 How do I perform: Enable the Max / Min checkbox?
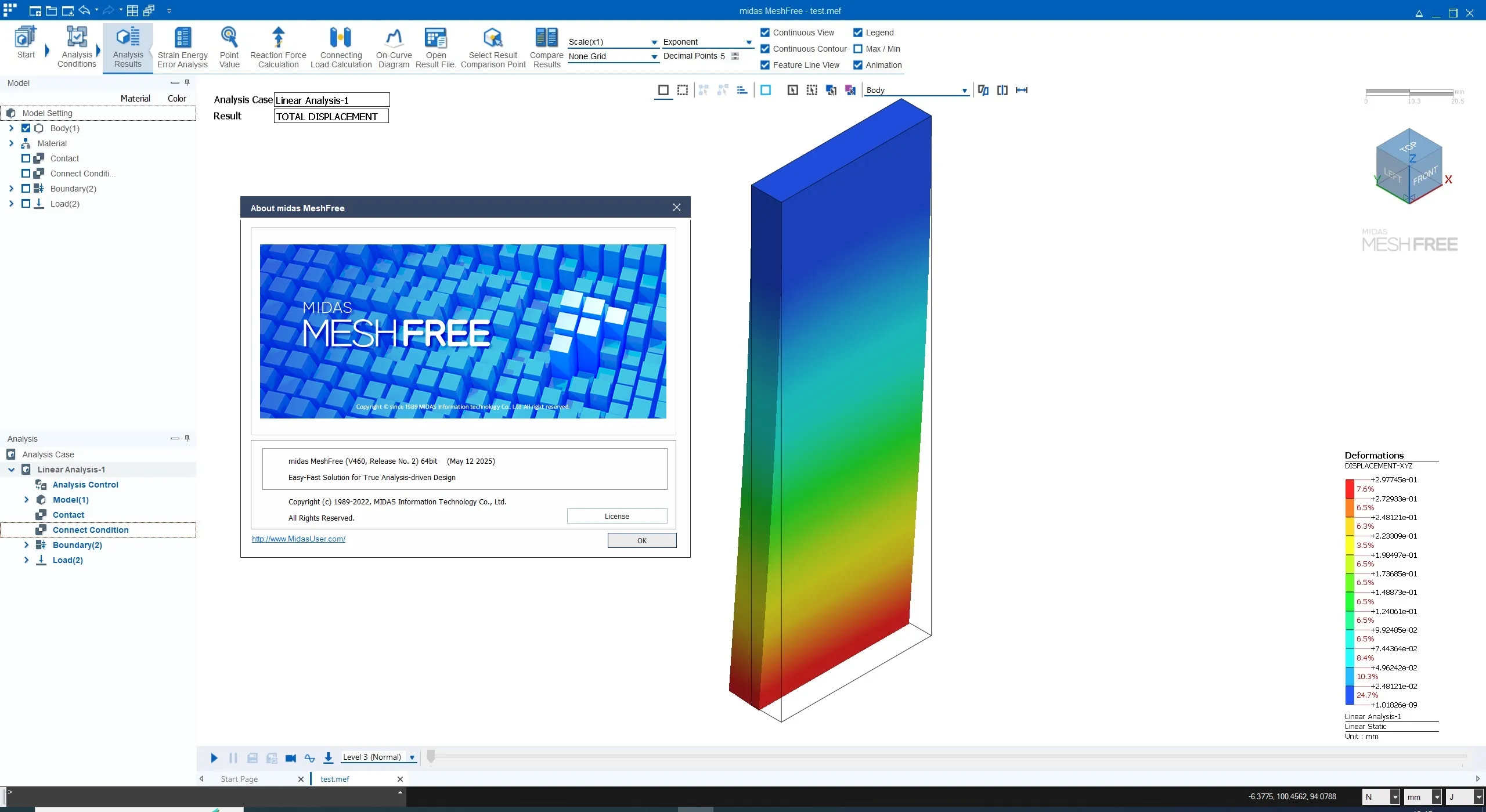coord(858,49)
